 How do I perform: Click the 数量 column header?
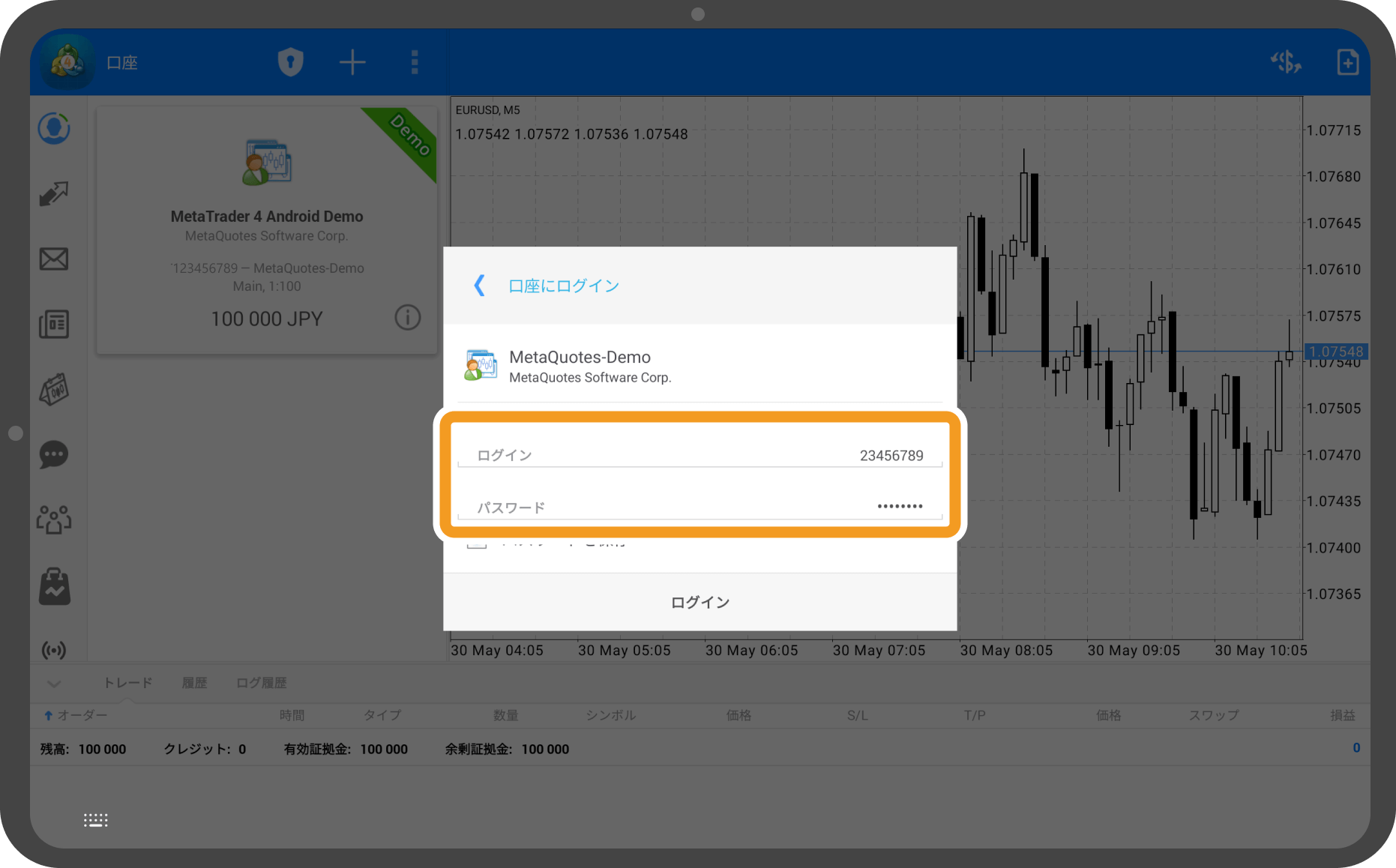[505, 715]
